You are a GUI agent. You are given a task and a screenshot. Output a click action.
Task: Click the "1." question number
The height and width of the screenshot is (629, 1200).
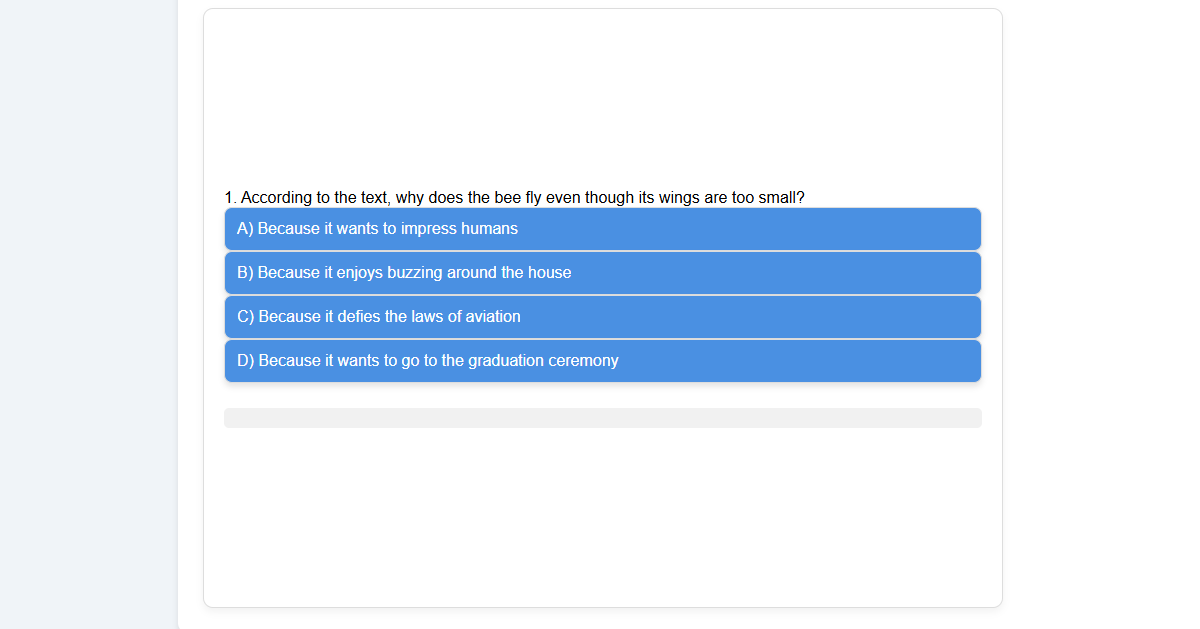click(230, 198)
